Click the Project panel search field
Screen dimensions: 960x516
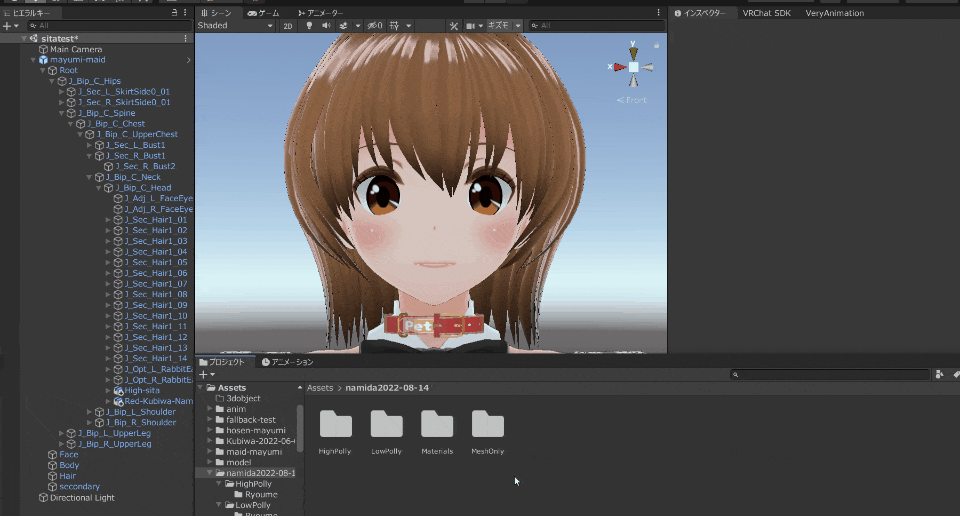[x=830, y=374]
